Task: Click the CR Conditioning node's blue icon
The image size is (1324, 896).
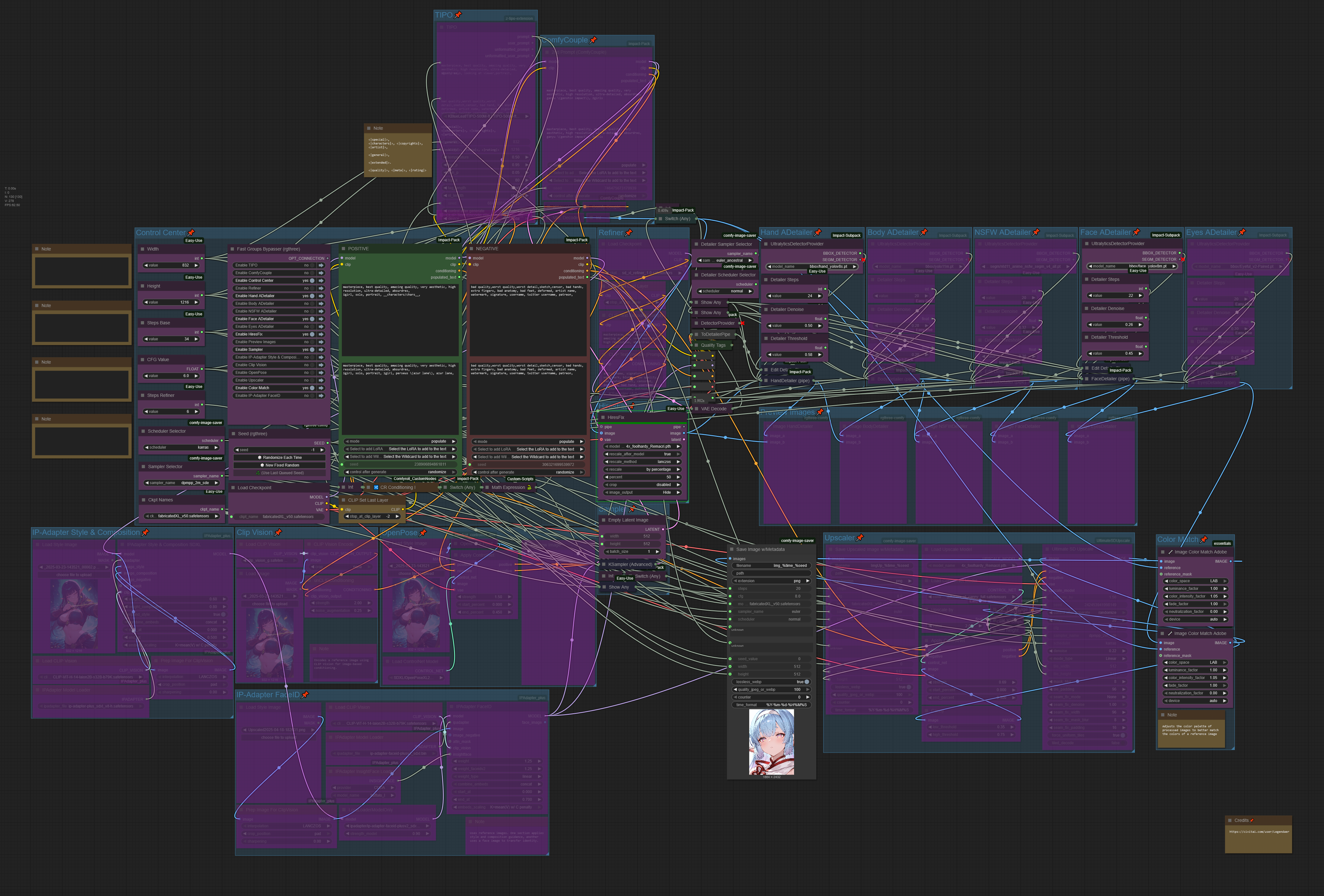Action: click(x=376, y=488)
